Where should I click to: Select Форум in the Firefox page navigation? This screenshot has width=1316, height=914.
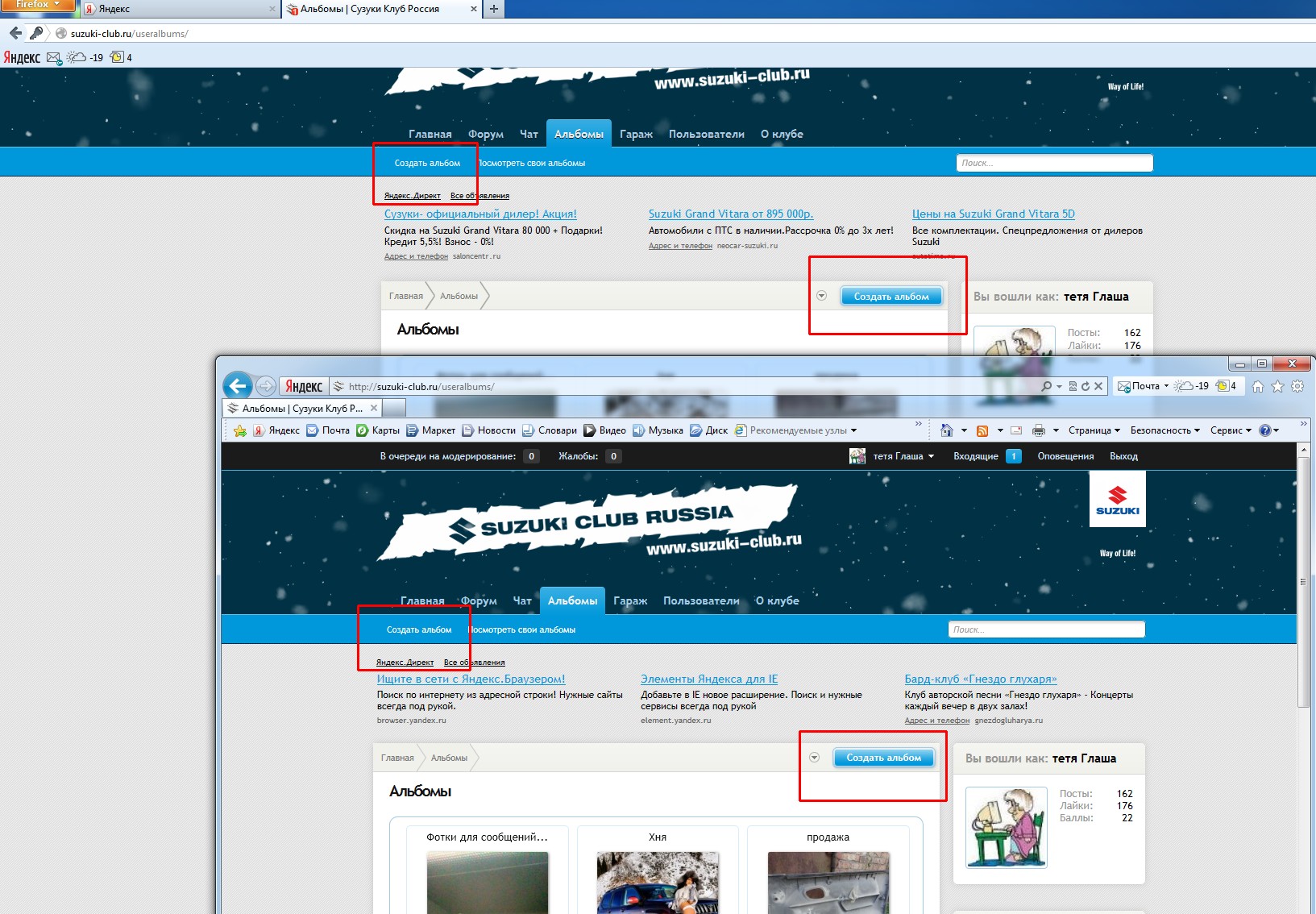click(485, 134)
